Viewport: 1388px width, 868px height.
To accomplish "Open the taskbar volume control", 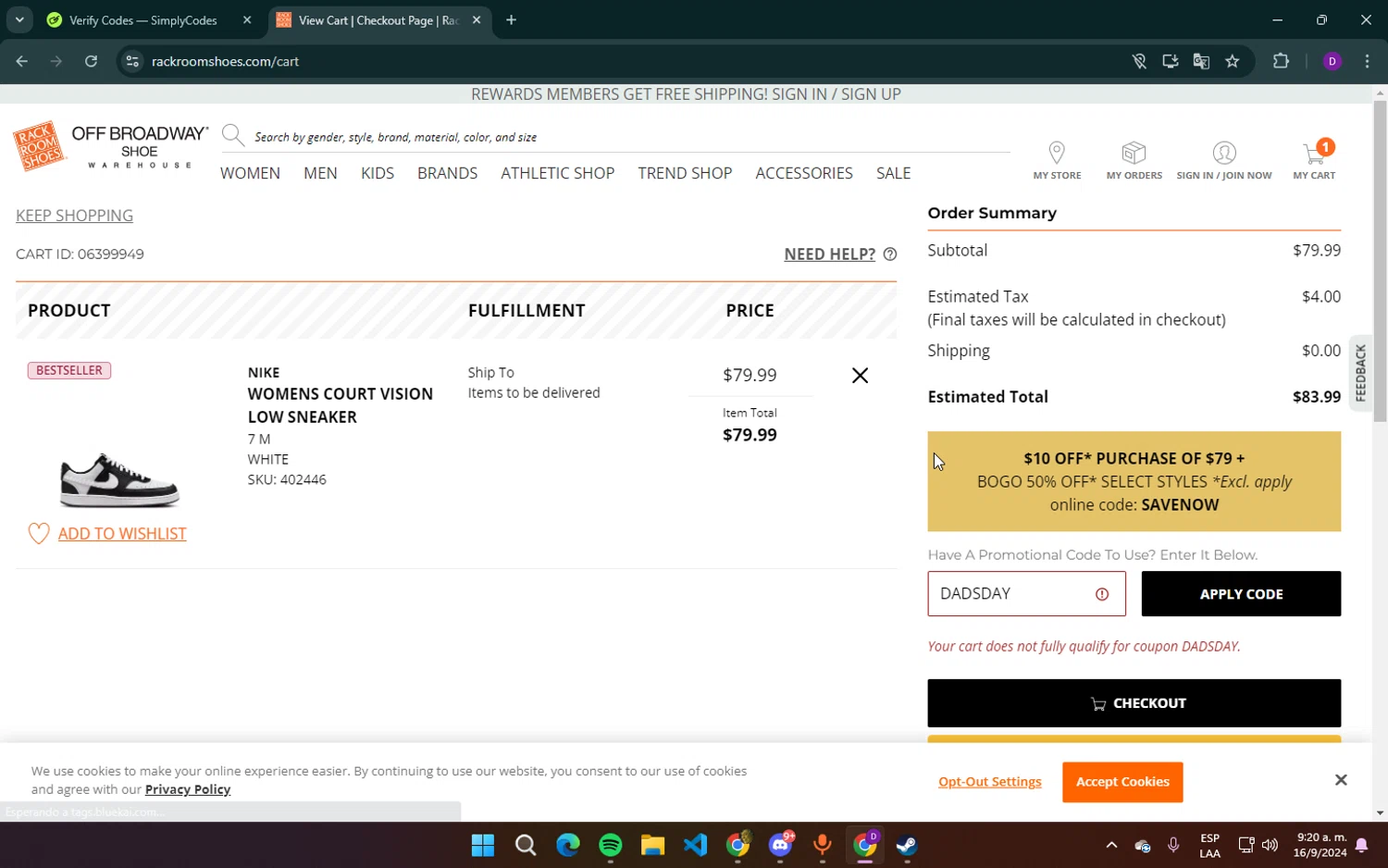I will click(x=1270, y=845).
